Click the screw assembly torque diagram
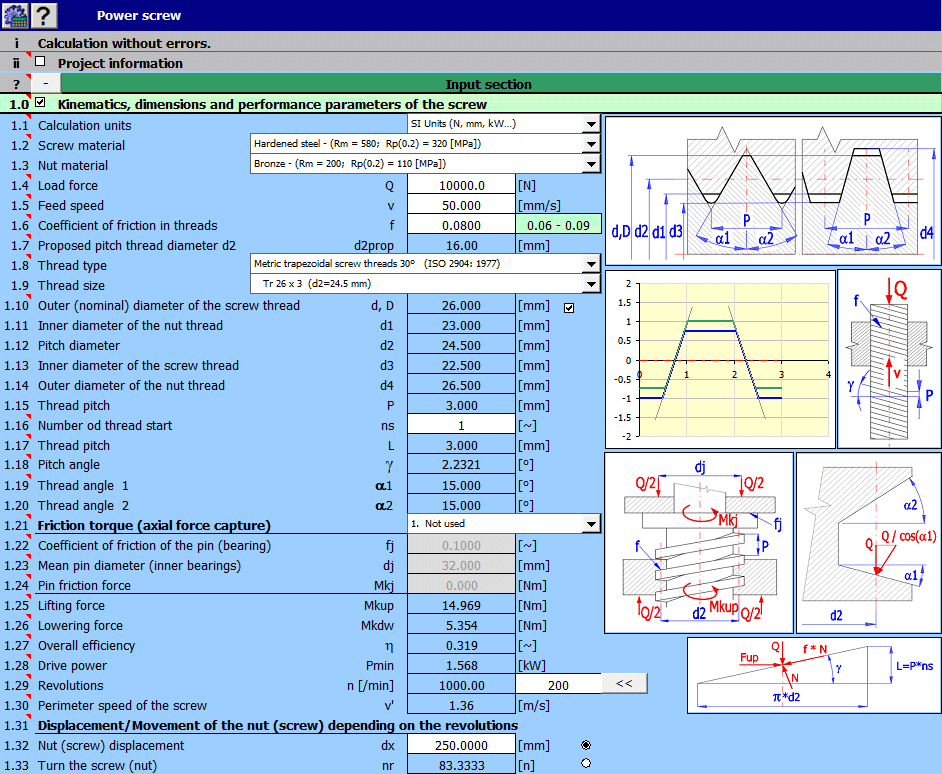The image size is (942, 774). [700, 540]
